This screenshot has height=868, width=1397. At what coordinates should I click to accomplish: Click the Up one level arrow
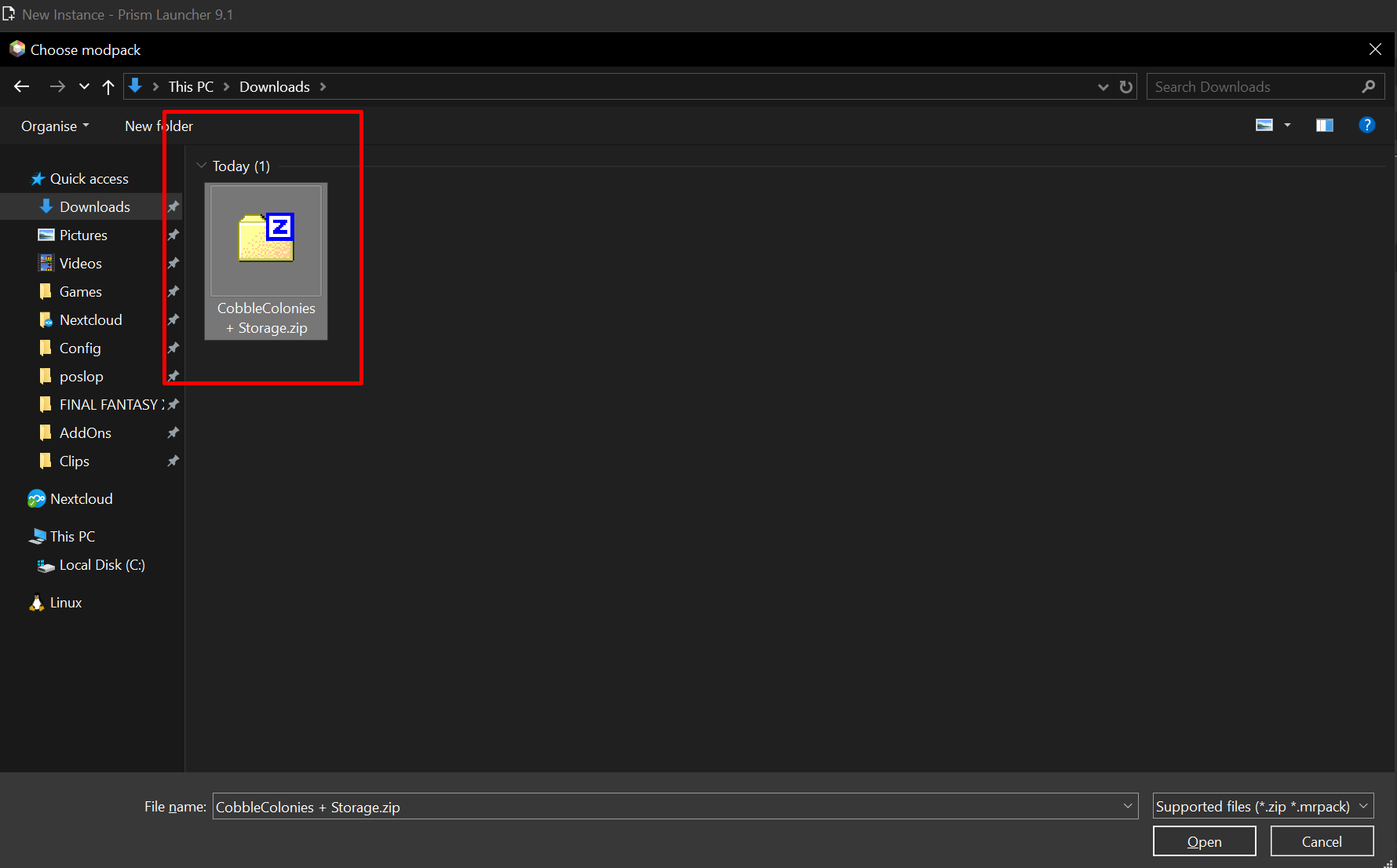click(x=108, y=86)
